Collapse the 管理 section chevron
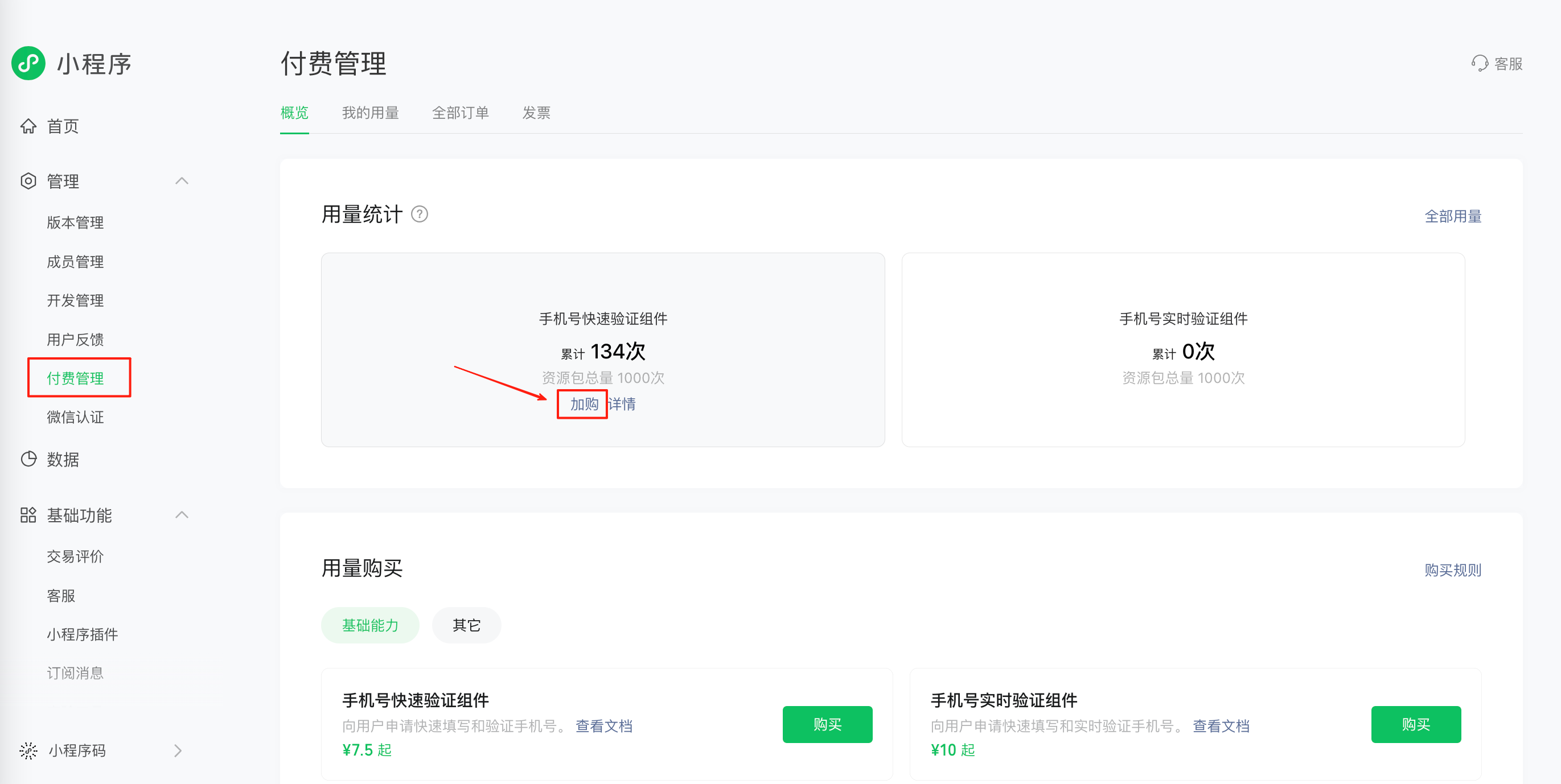Image resolution: width=1561 pixels, height=784 pixels. 182,181
